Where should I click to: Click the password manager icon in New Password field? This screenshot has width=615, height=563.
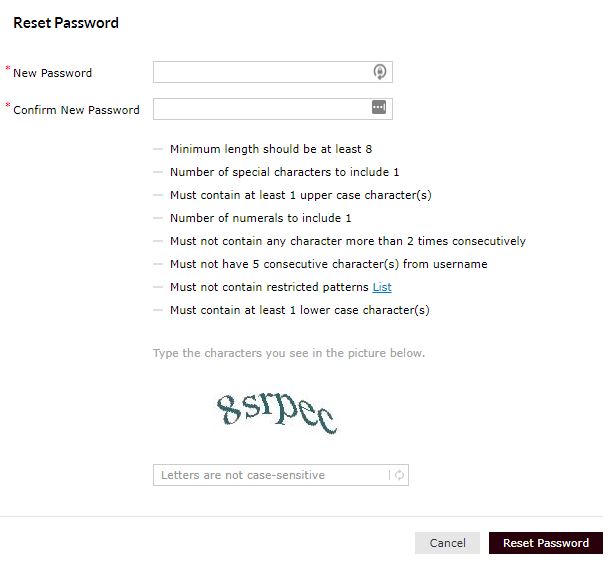tap(379, 72)
